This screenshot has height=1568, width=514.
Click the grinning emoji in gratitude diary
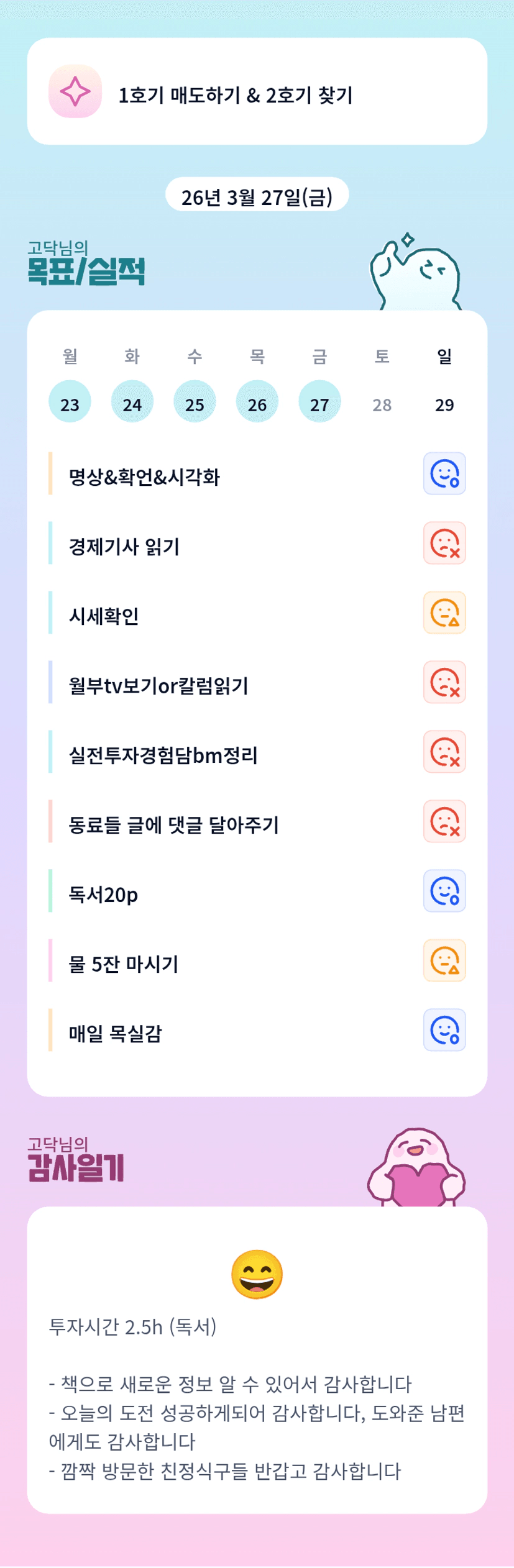click(257, 1275)
